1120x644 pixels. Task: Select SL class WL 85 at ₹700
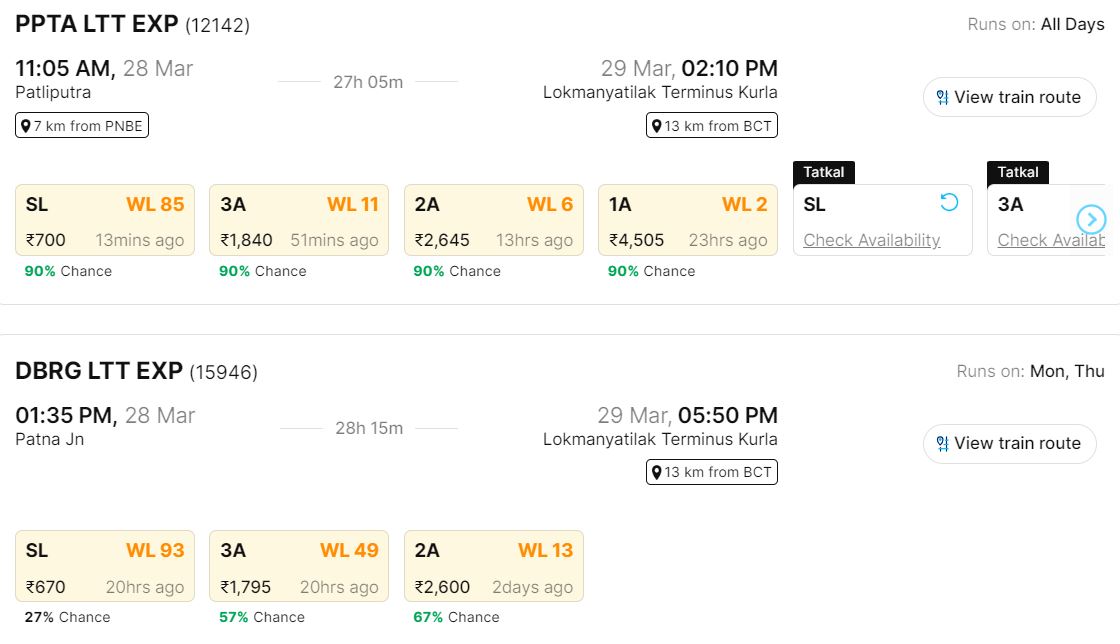tap(105, 220)
